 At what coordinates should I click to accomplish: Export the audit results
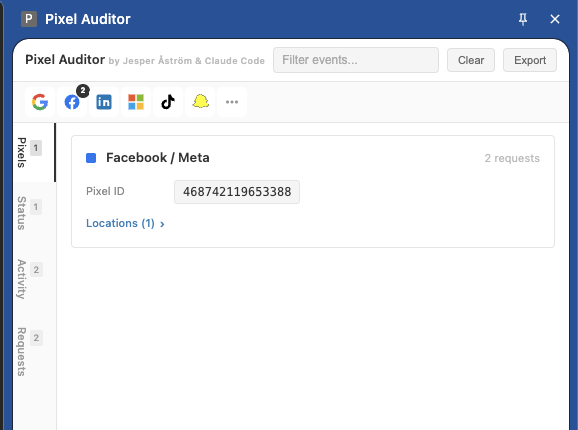pyautogui.click(x=530, y=60)
